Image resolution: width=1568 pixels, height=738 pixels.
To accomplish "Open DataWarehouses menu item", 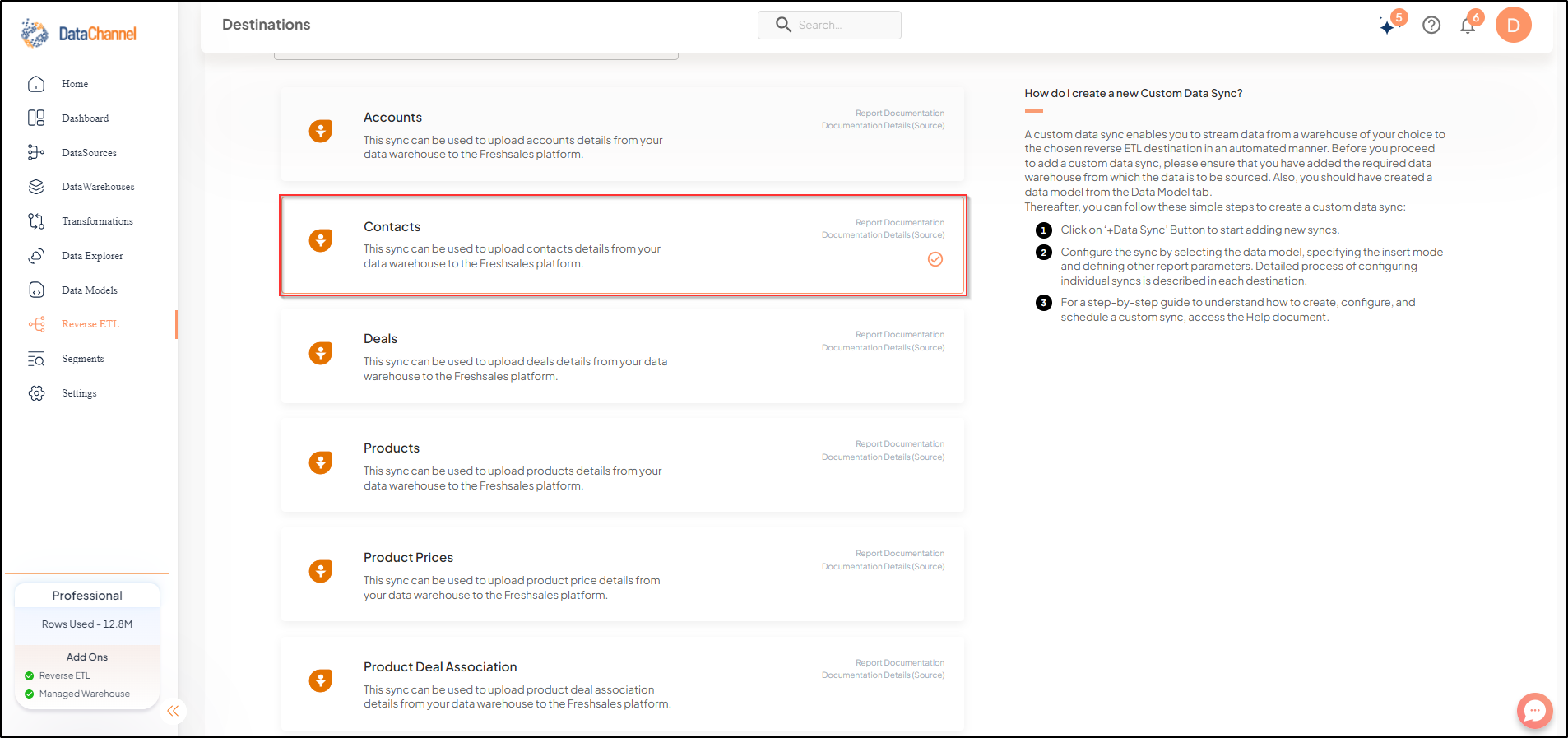I will (98, 187).
